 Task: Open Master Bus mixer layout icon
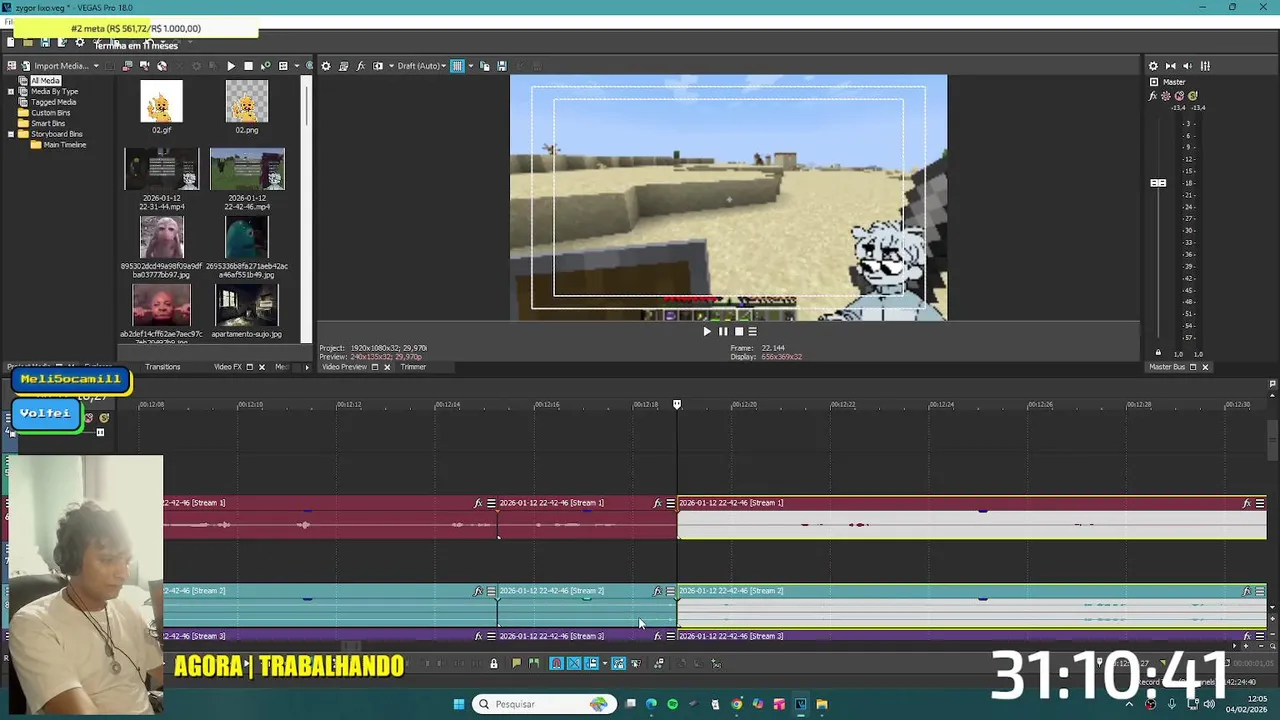[x=1205, y=66]
